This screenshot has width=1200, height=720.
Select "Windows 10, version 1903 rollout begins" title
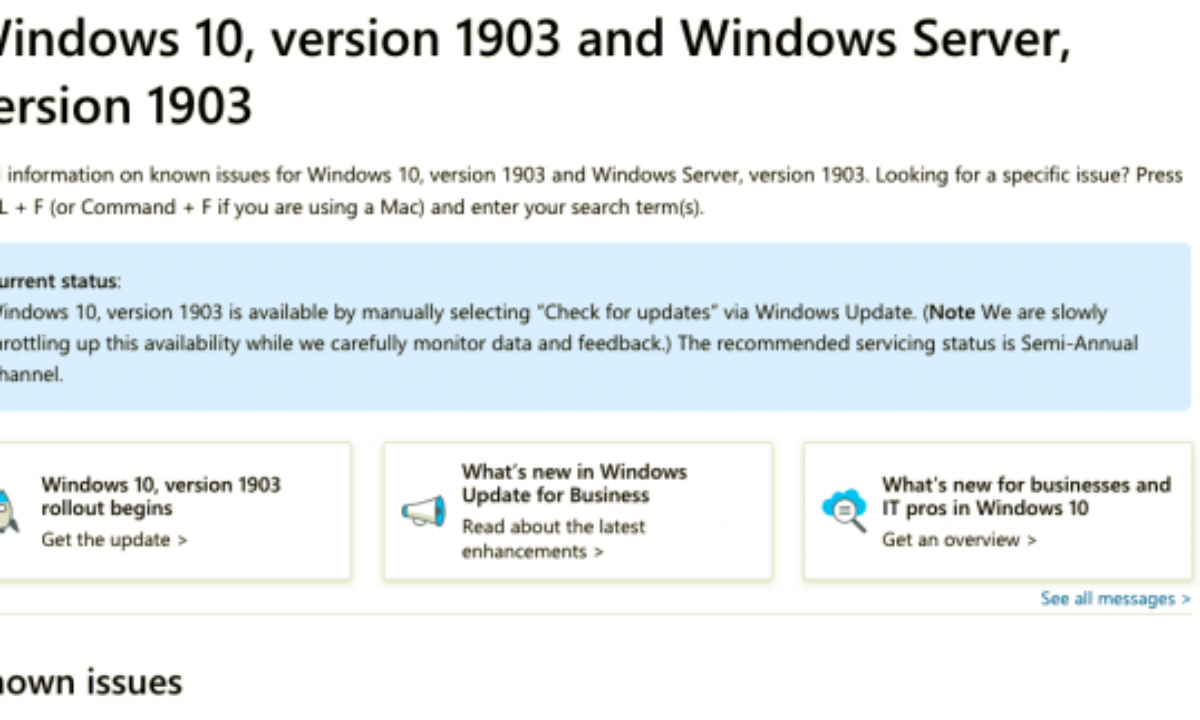click(x=160, y=496)
